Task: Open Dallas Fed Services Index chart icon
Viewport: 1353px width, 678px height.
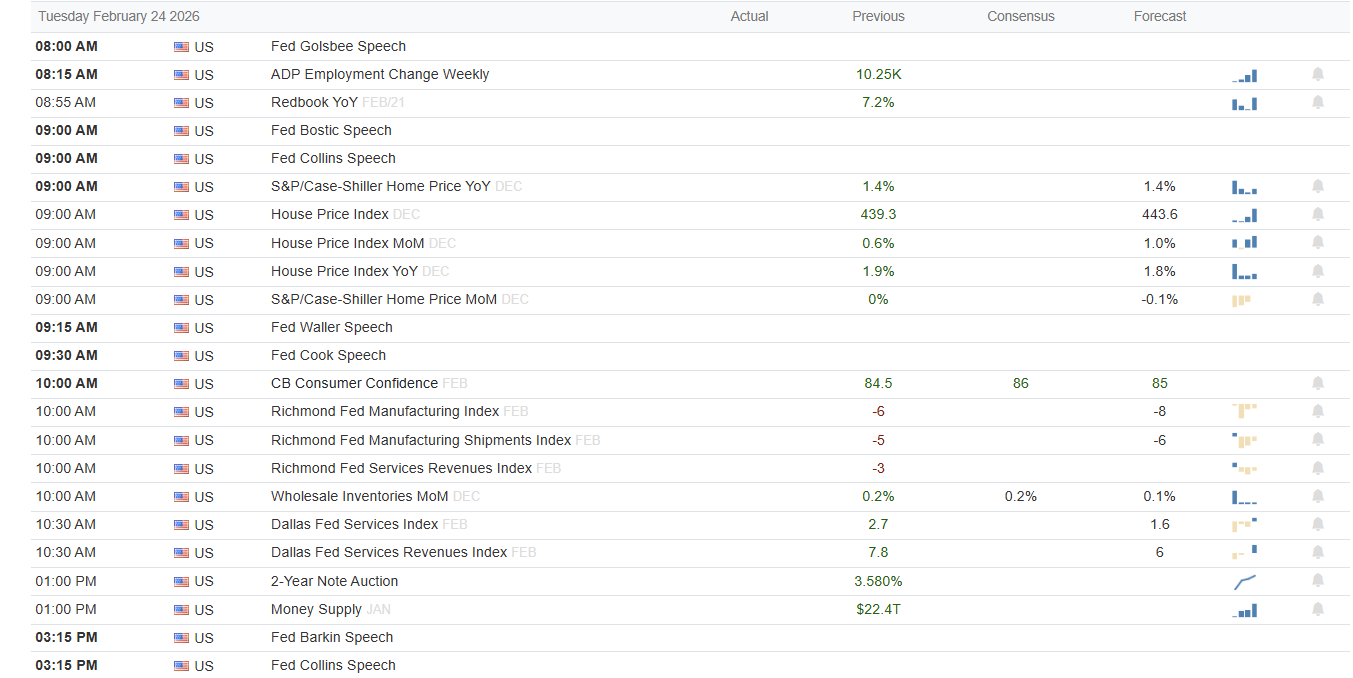Action: click(1244, 524)
